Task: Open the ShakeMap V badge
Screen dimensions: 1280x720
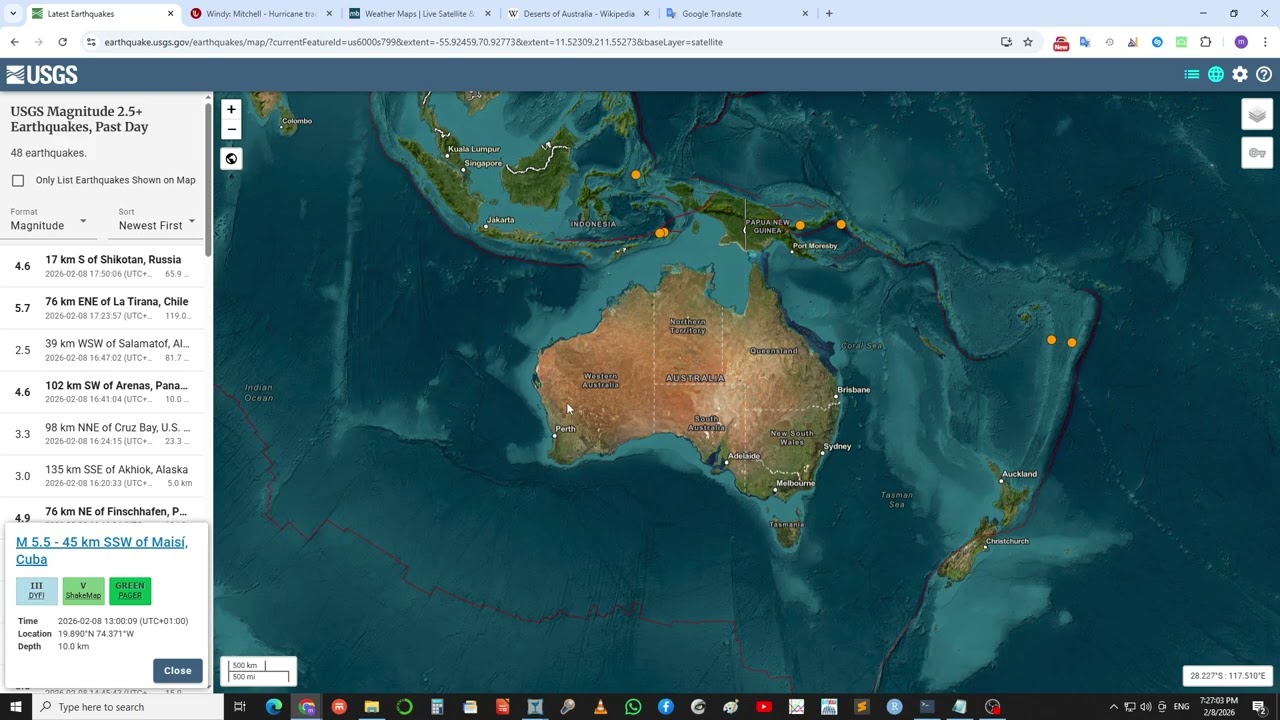Action: [x=83, y=591]
